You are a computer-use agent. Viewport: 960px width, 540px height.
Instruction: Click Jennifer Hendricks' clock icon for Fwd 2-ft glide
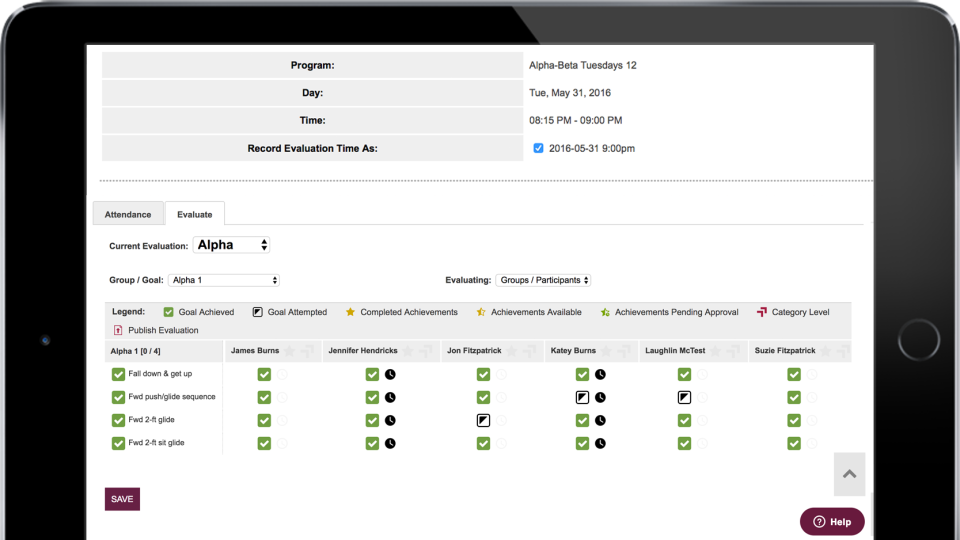pos(390,421)
